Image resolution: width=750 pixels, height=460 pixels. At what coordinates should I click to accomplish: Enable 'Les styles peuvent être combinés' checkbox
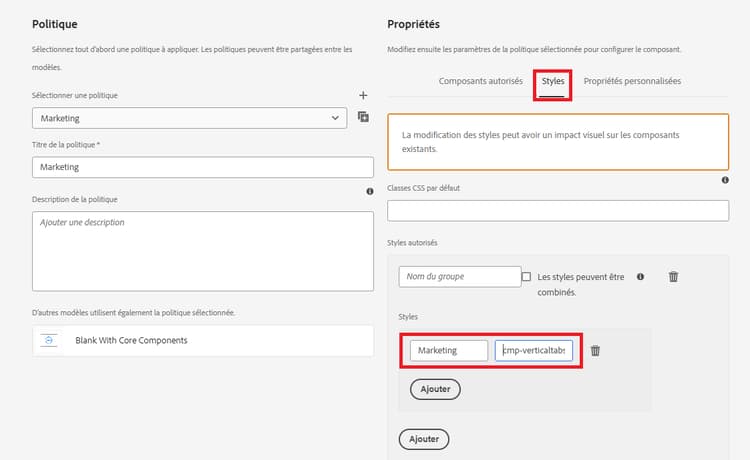click(x=527, y=277)
